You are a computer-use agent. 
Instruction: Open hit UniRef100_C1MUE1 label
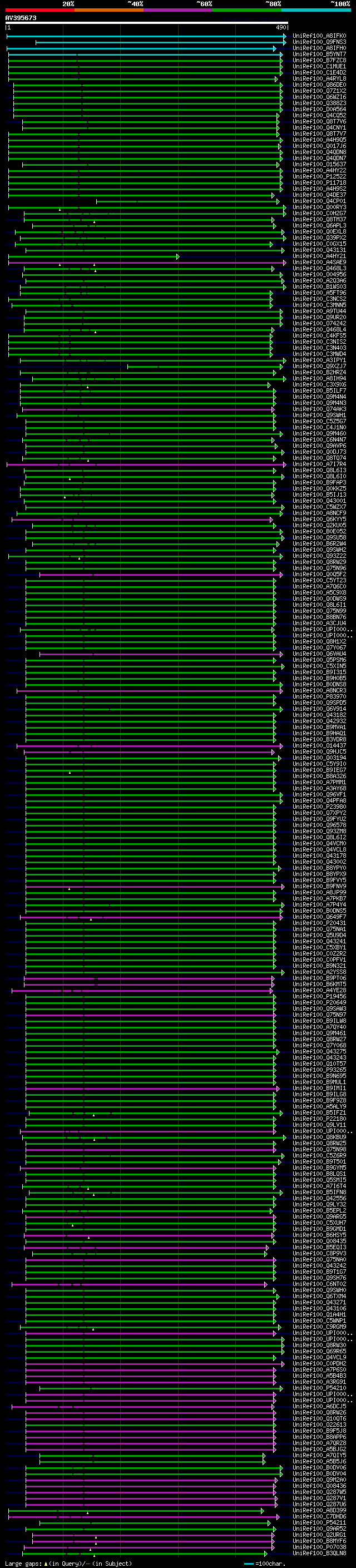click(319, 66)
